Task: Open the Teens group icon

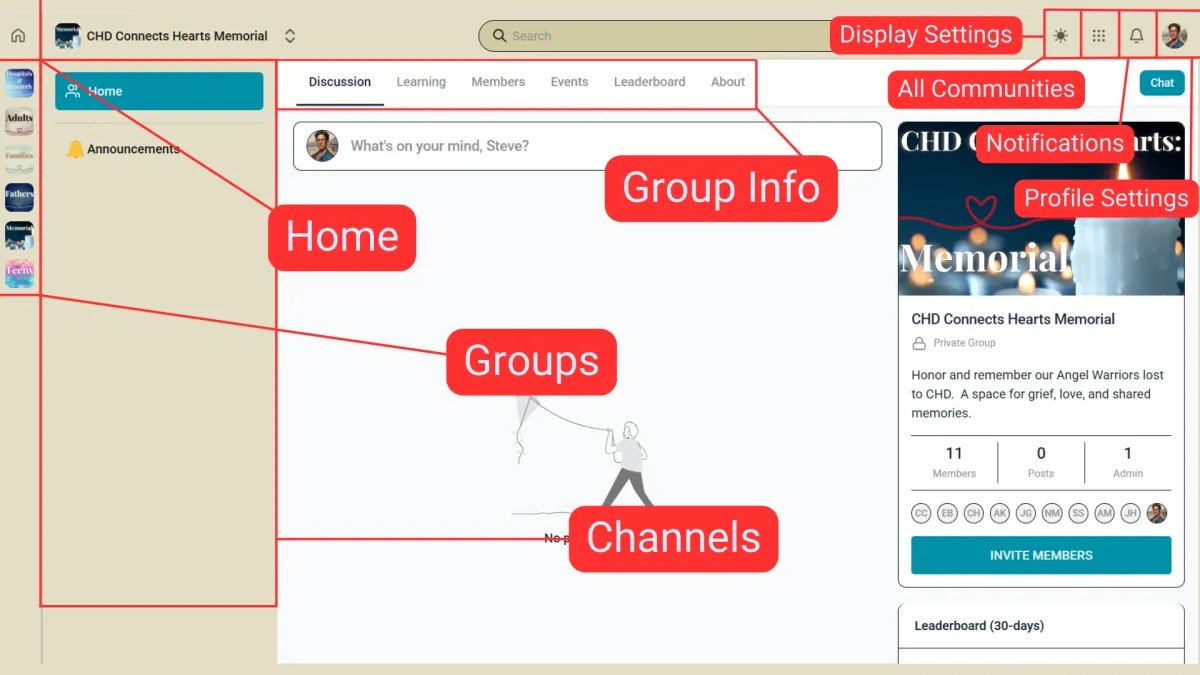Action: click(x=19, y=273)
